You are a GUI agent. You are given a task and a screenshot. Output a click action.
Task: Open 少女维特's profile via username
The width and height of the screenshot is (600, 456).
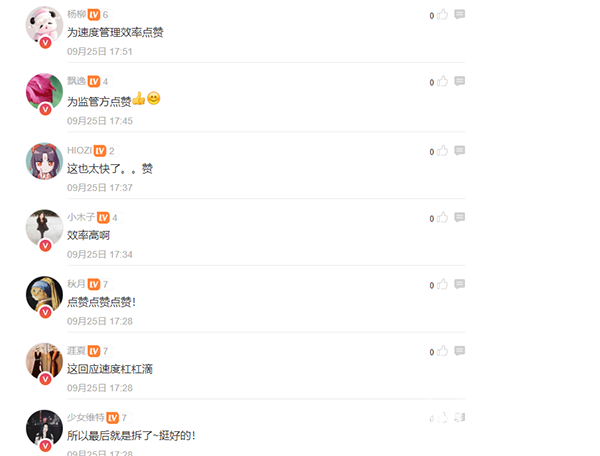click(86, 417)
